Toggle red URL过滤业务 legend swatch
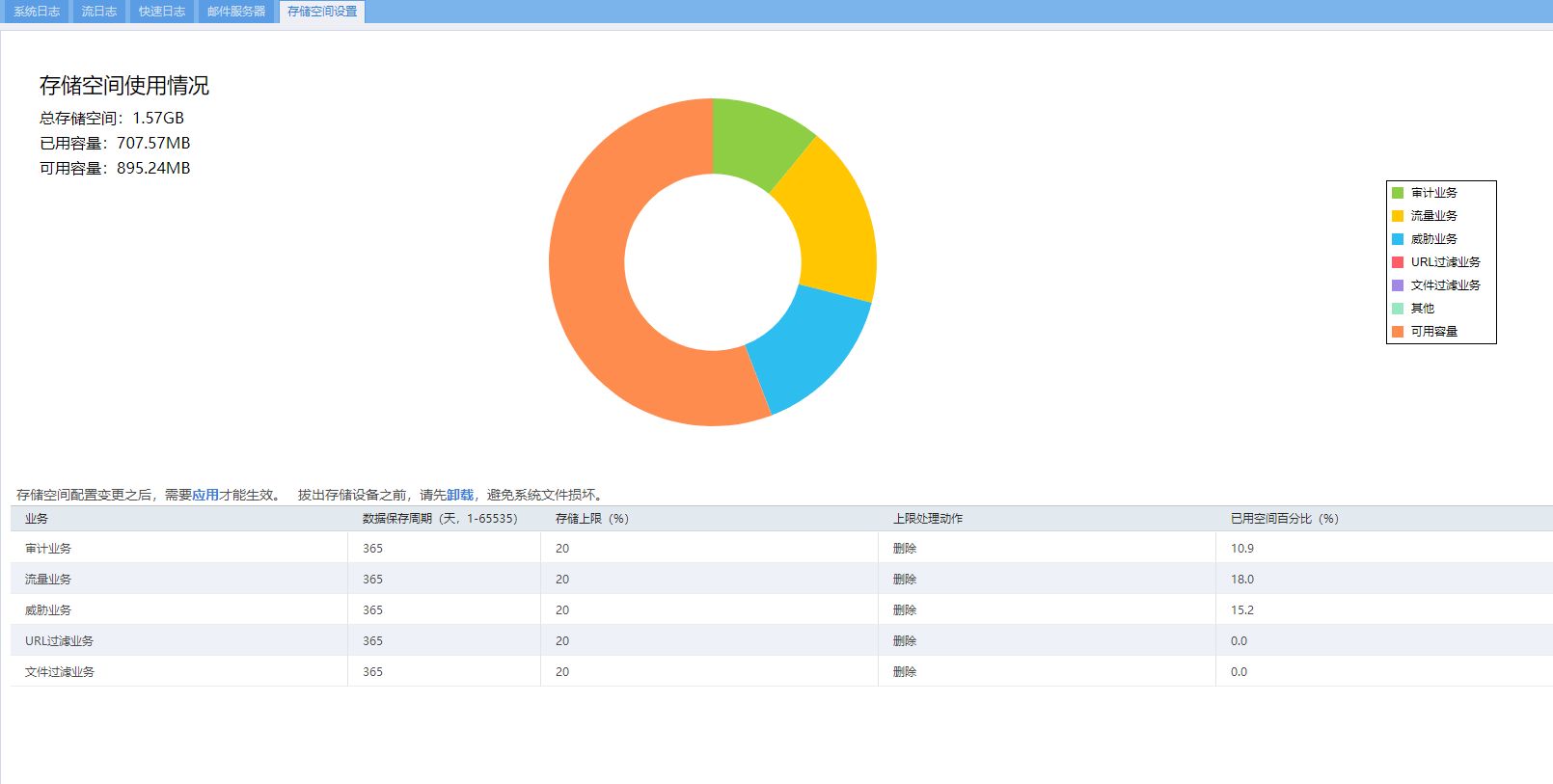The image size is (1553, 784). point(1398,262)
